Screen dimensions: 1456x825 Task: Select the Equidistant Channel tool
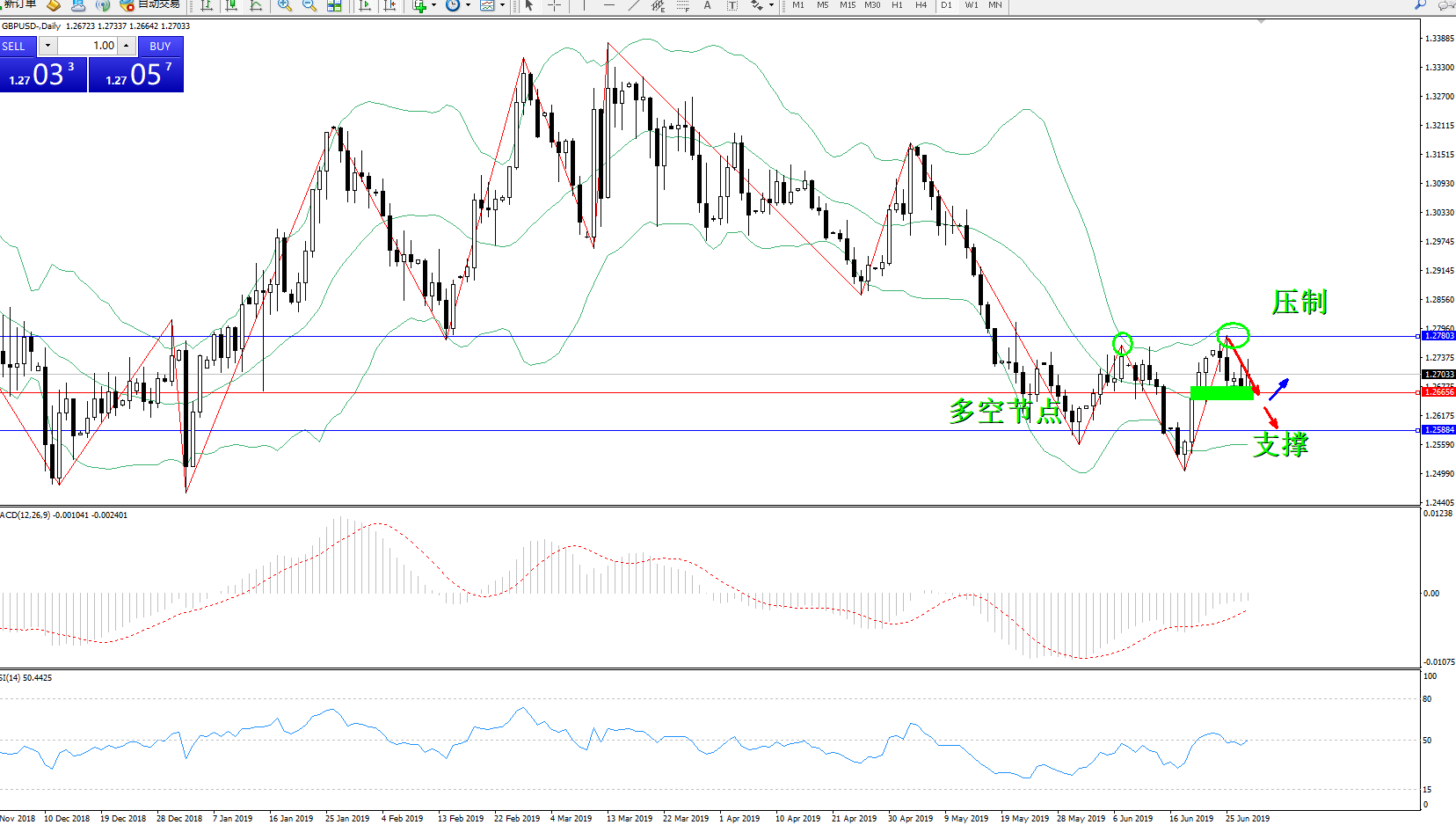tap(659, 4)
